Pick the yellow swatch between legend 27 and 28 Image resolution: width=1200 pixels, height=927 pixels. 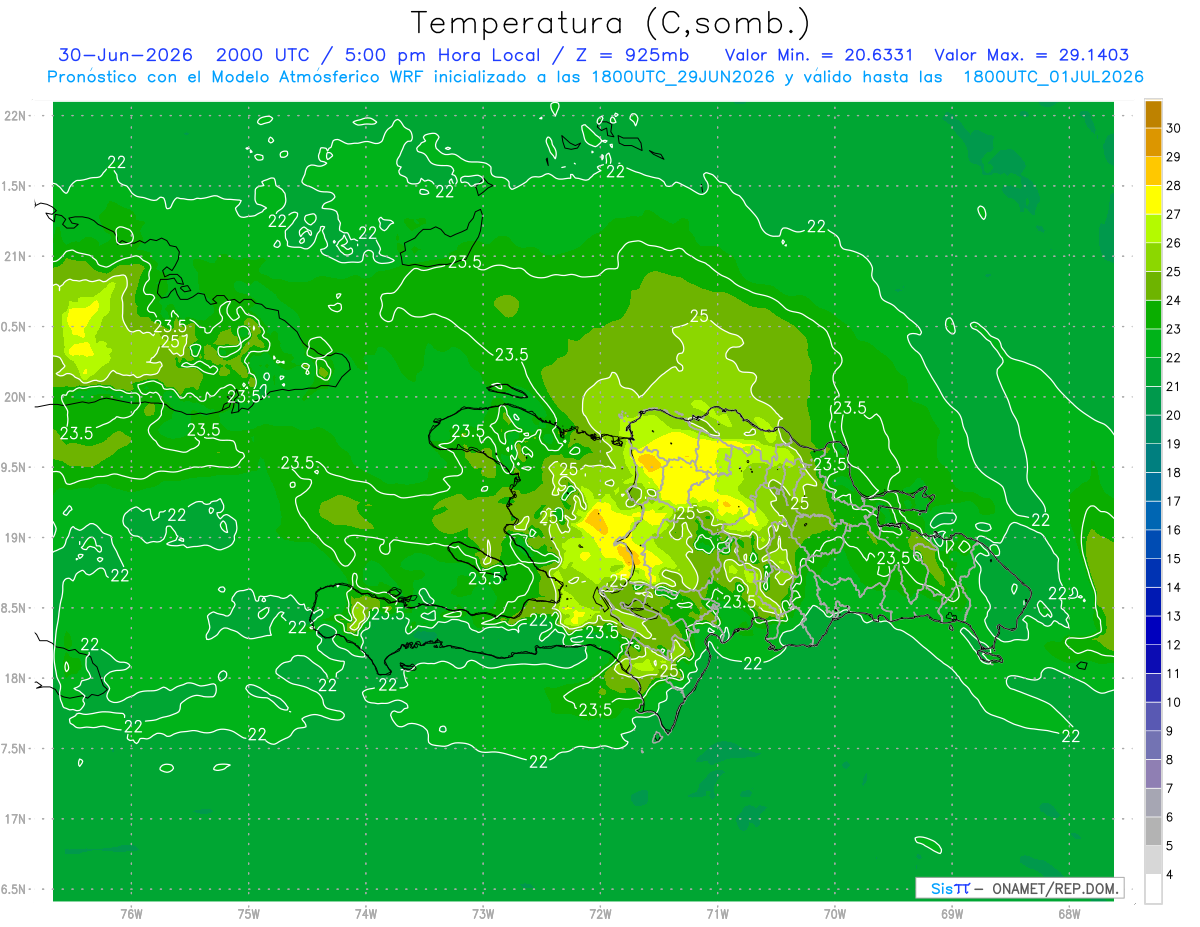click(1153, 200)
